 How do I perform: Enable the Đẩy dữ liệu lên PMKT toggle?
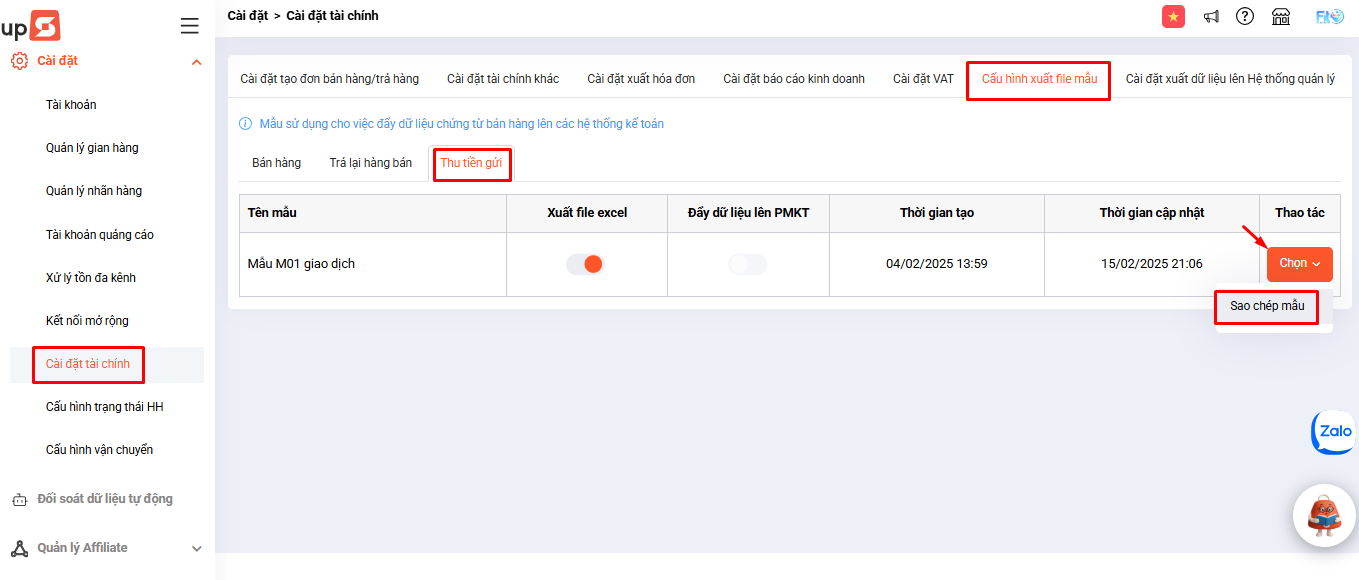click(x=747, y=264)
